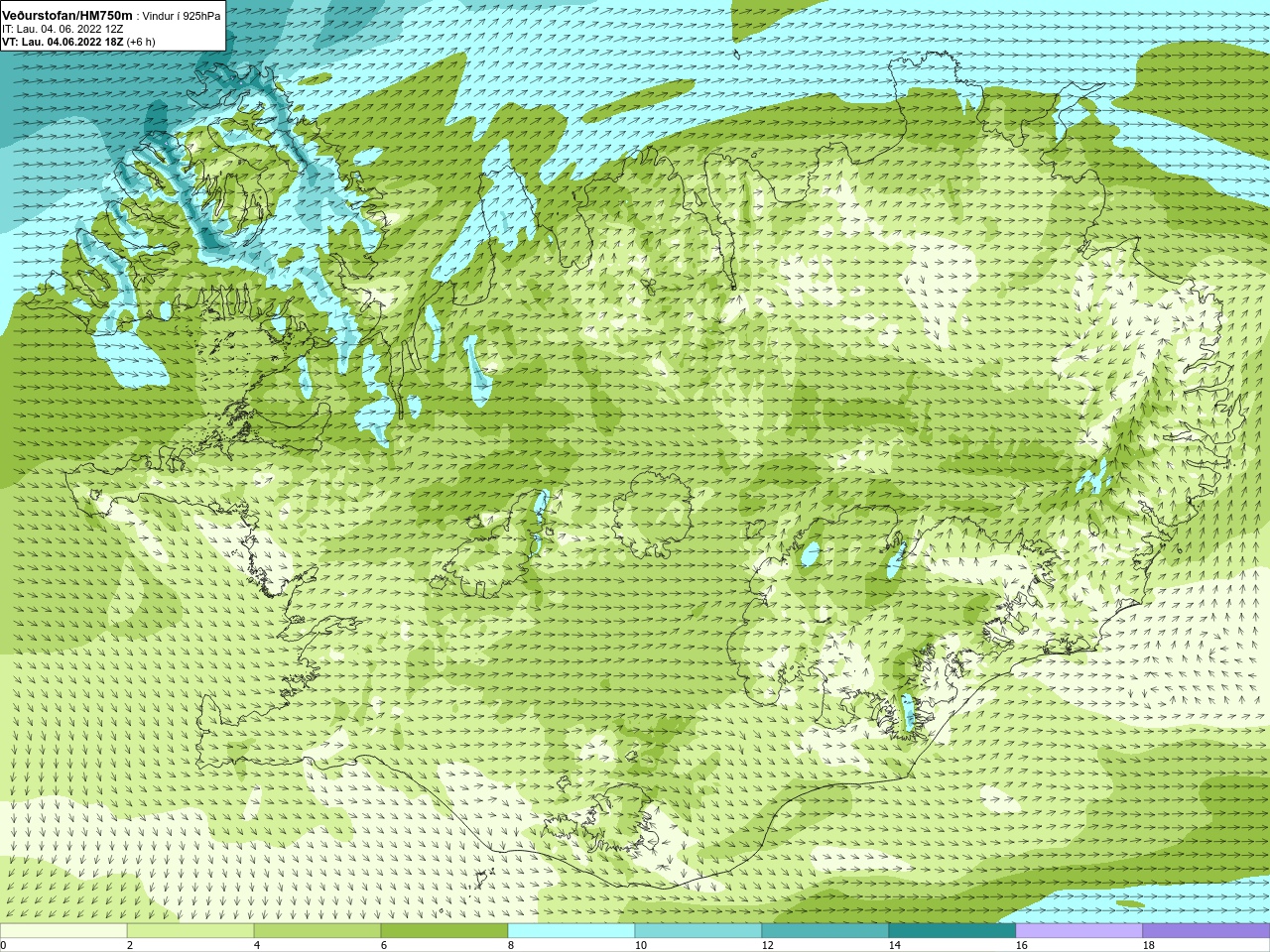Click the 6–8 dark green legend swatch
Viewport: 1270px width, 952px height.
pyautogui.click(x=444, y=931)
